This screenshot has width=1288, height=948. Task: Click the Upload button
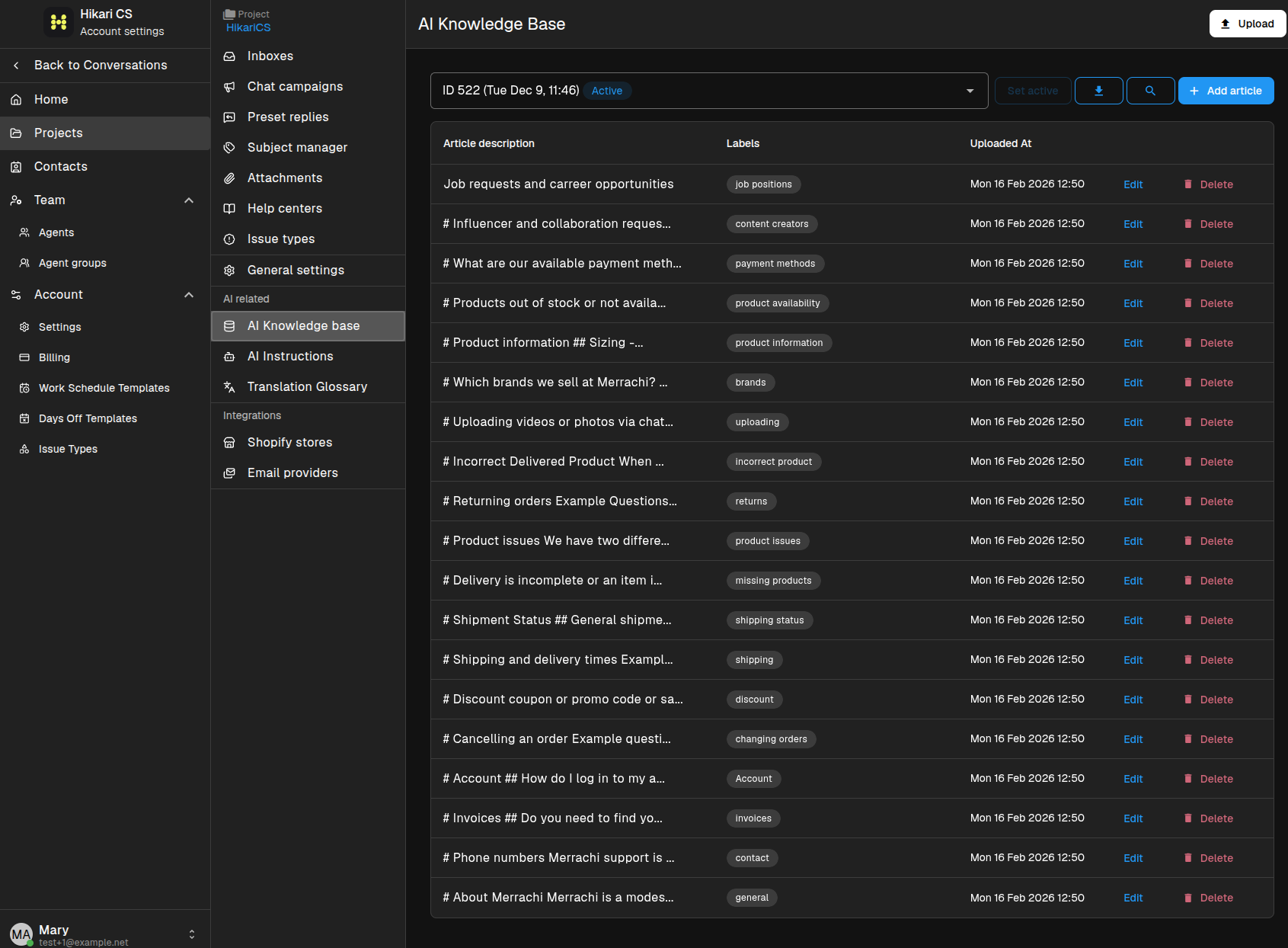click(1248, 24)
